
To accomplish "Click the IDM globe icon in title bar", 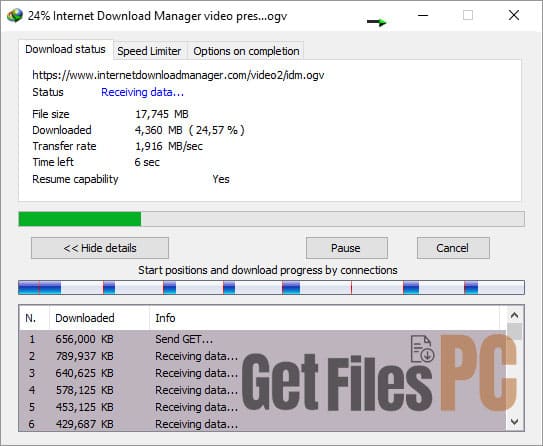I will click(15, 16).
